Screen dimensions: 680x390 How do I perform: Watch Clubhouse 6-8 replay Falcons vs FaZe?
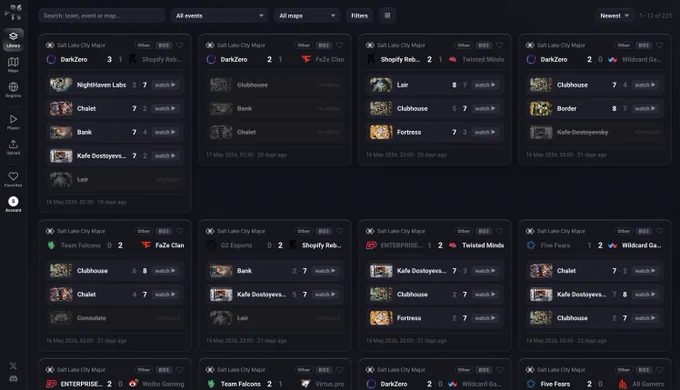click(x=165, y=271)
